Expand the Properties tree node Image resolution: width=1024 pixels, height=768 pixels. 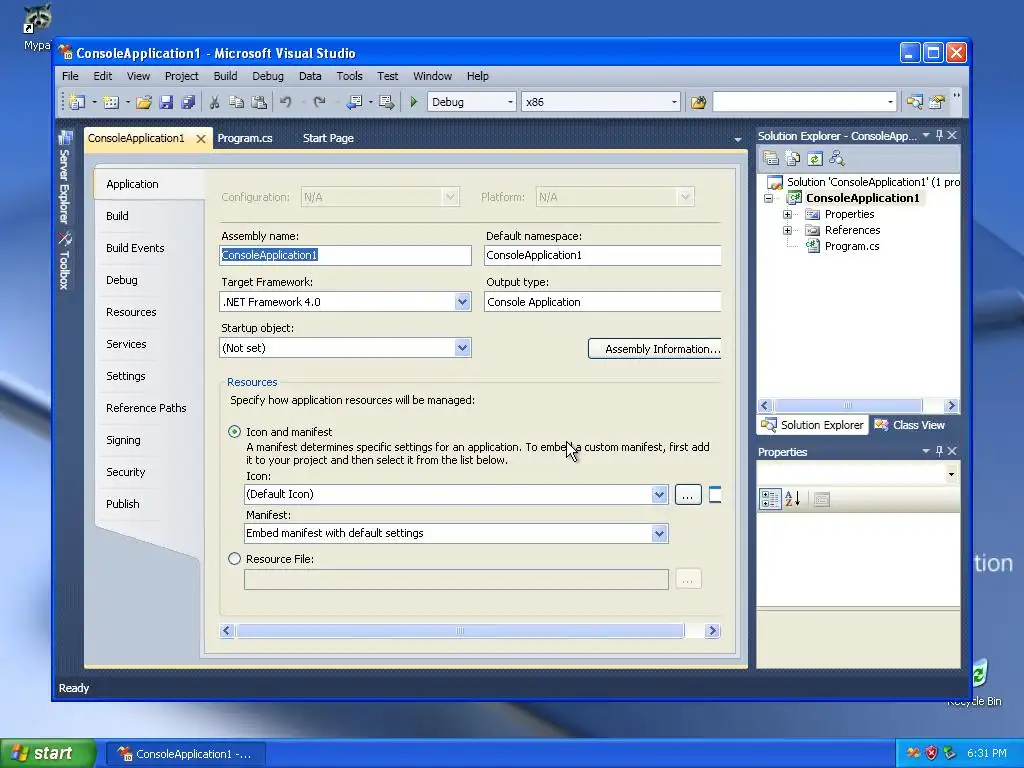(x=788, y=214)
